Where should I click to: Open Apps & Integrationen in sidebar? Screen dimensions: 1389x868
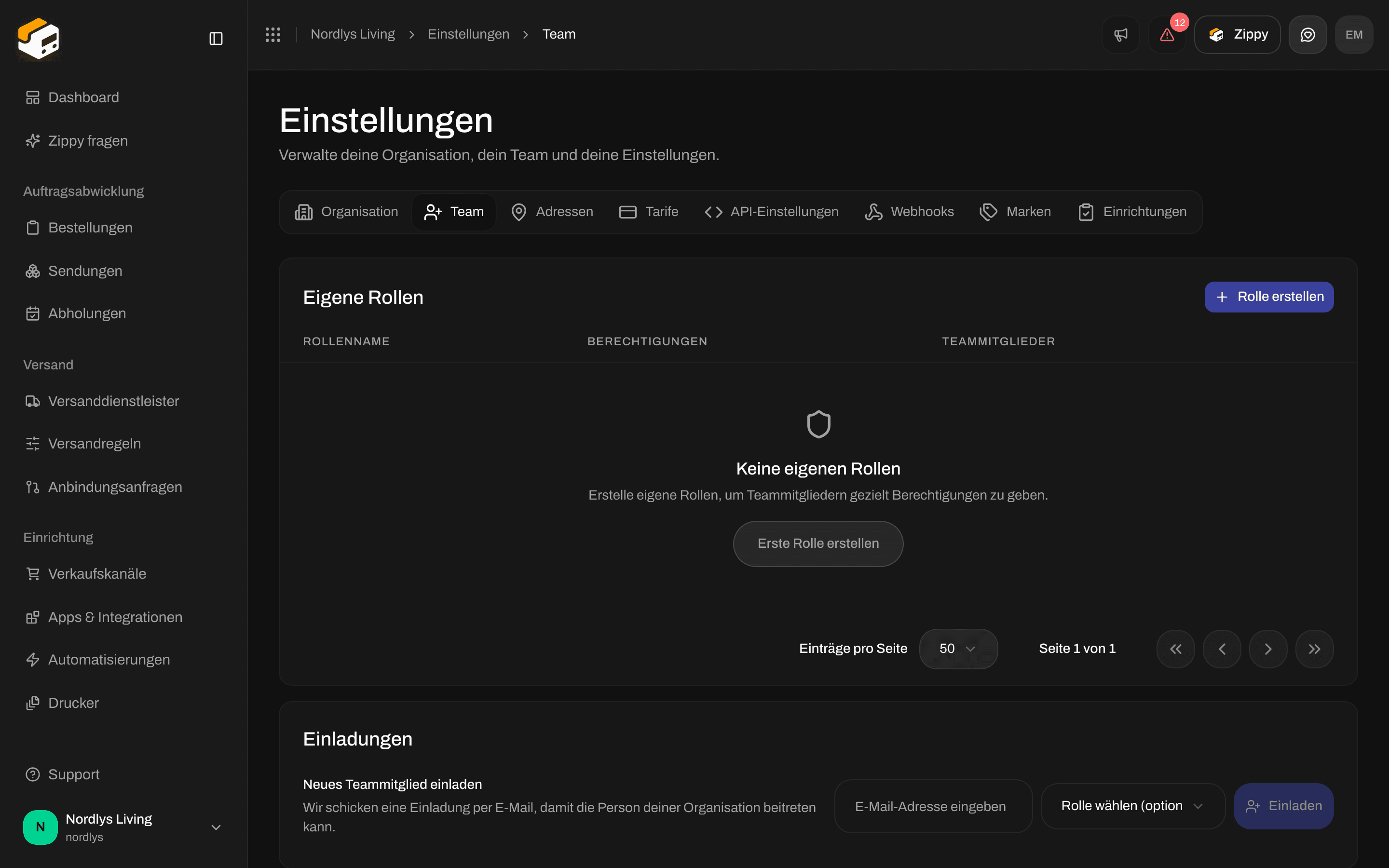pyautogui.click(x=123, y=617)
